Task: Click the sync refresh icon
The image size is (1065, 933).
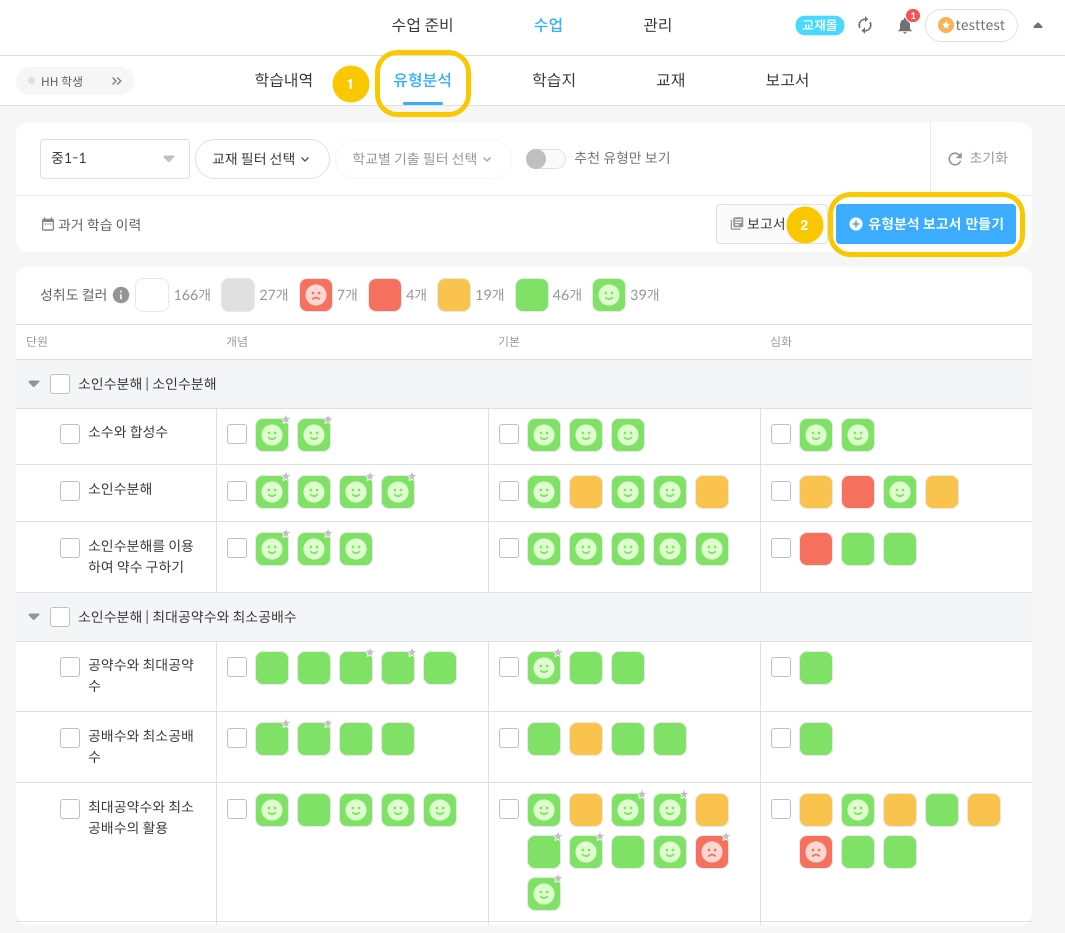Action: click(866, 26)
